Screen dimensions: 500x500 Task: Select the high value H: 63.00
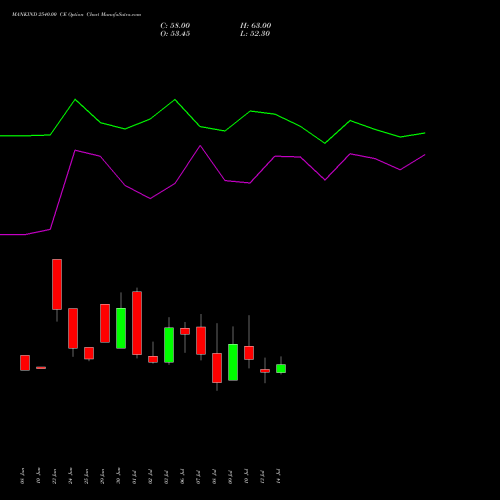coord(255,26)
